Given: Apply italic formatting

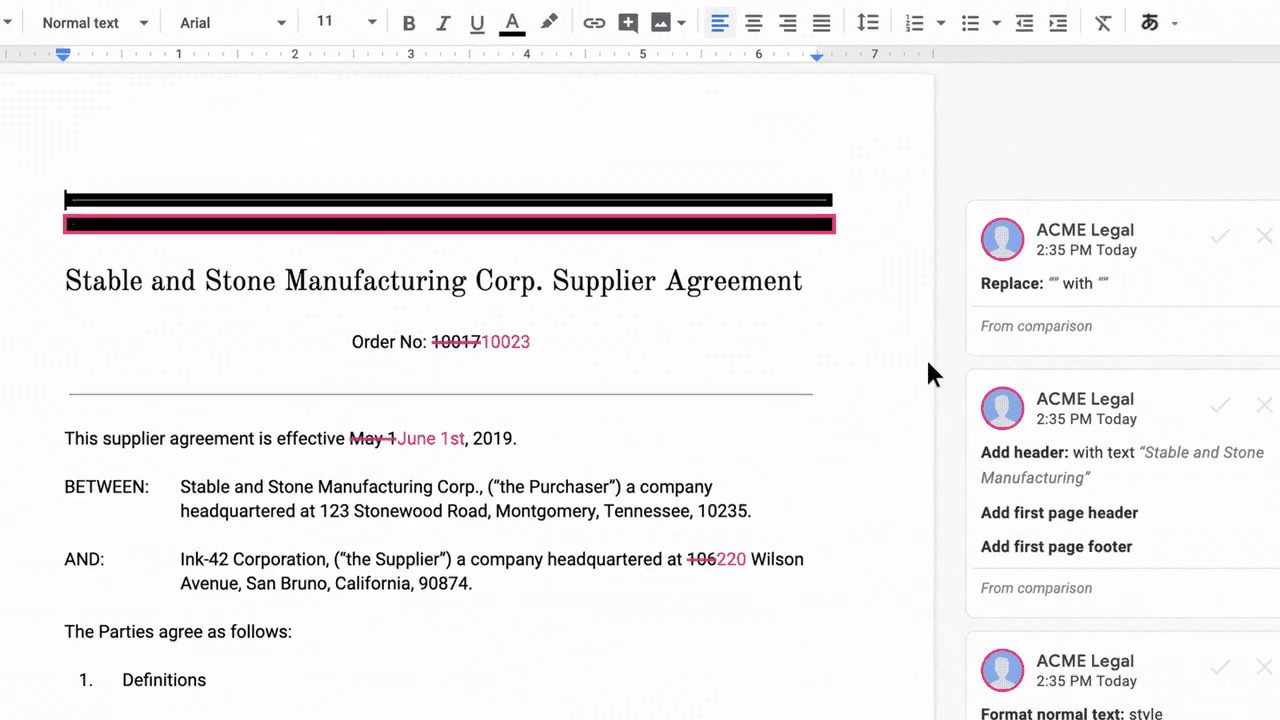Looking at the screenshot, I should pos(443,22).
